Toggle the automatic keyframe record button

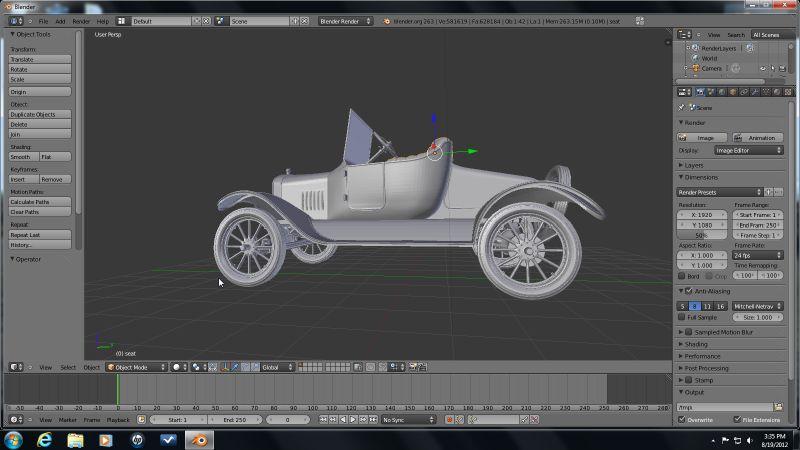[x=449, y=419]
